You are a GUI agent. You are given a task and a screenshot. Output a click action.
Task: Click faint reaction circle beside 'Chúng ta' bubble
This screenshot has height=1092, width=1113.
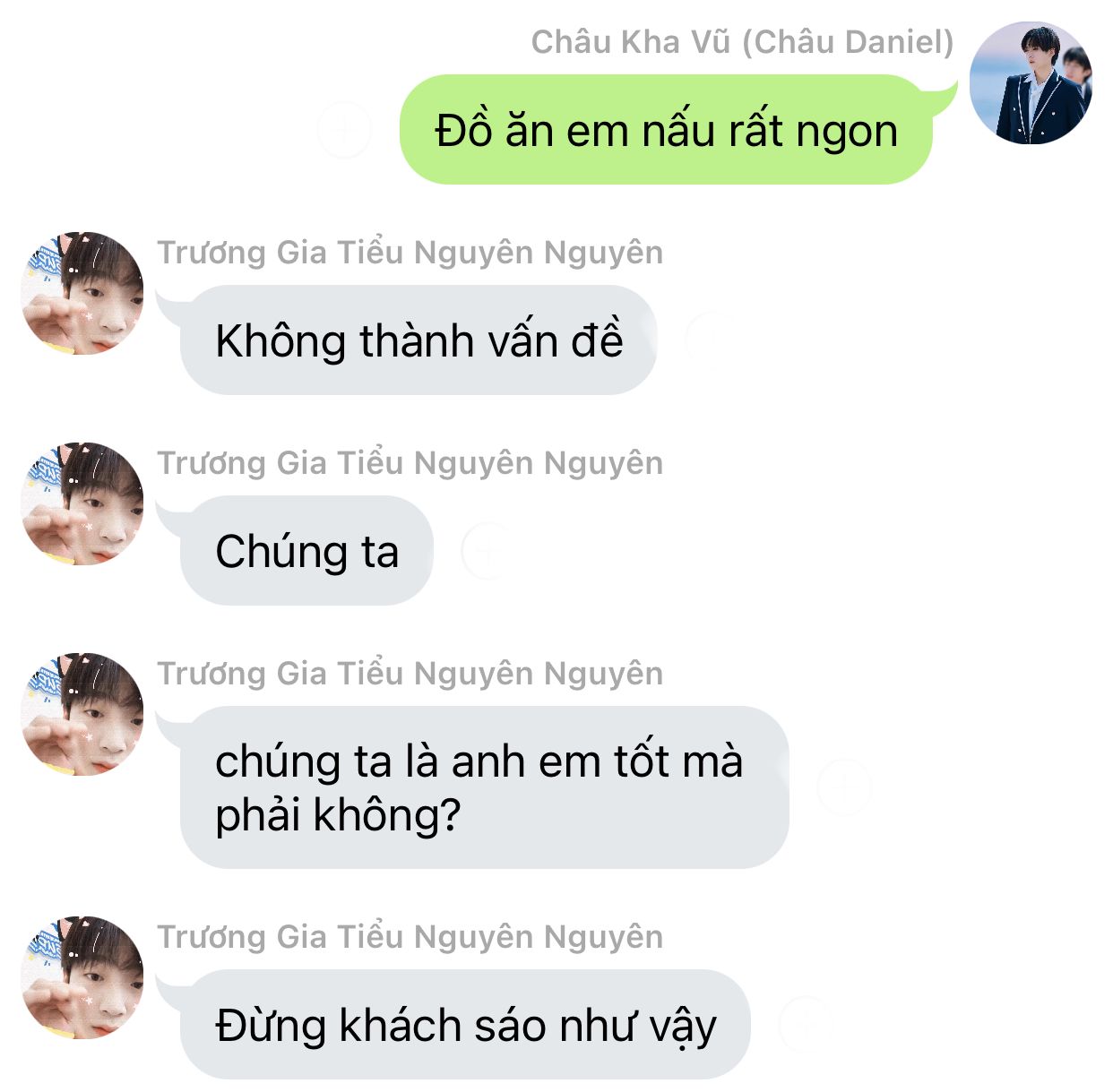pyautogui.click(x=487, y=551)
